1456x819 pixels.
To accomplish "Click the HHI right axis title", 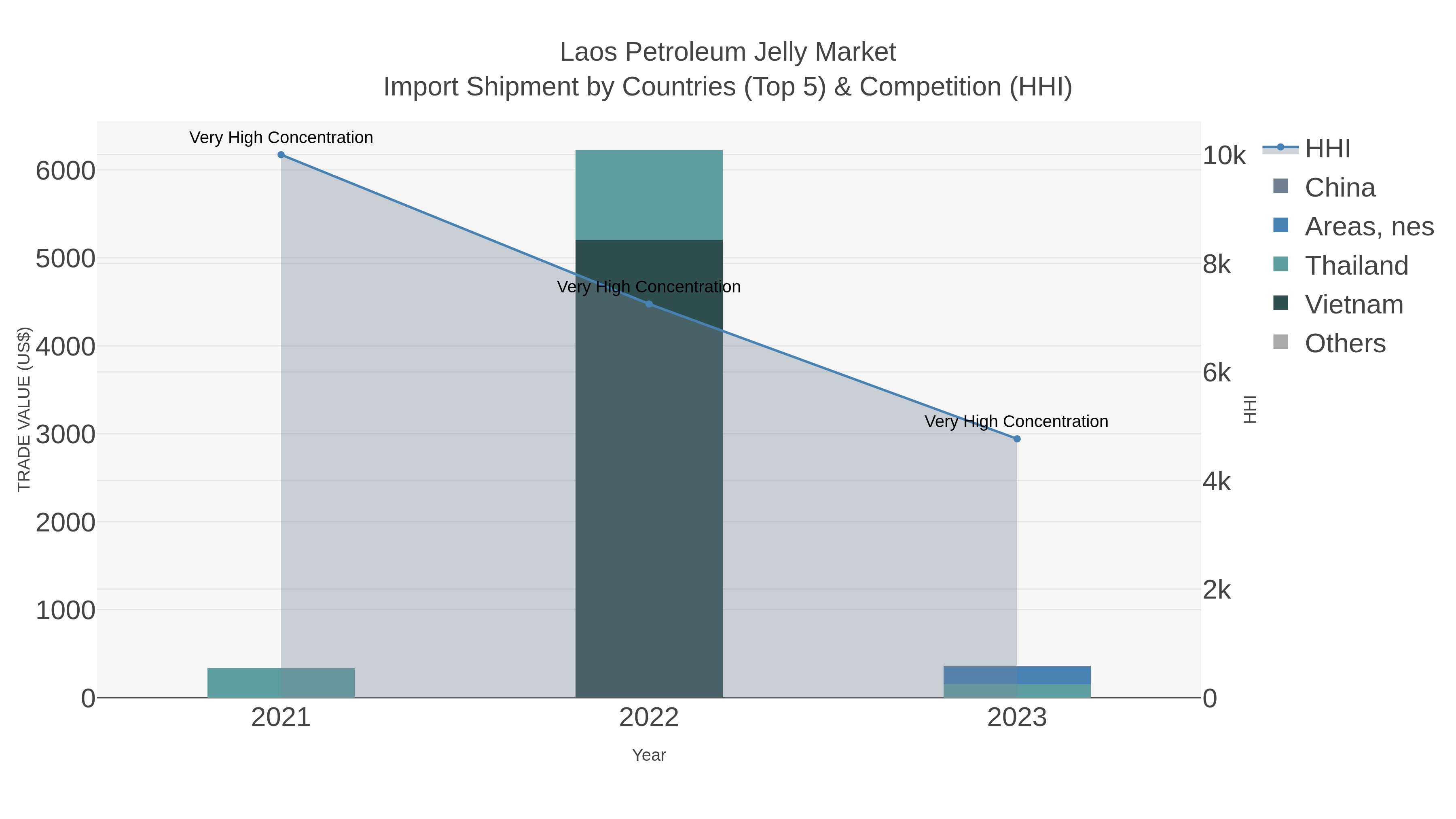I will point(1250,409).
